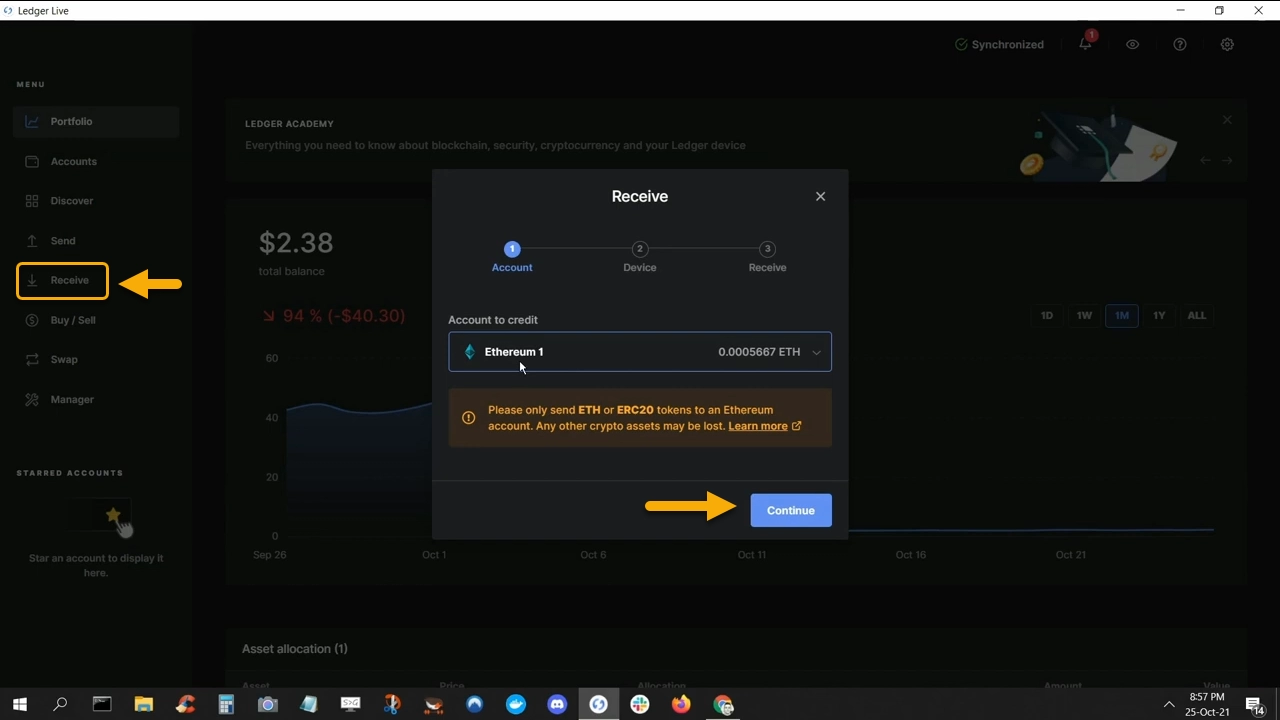Viewport: 1280px width, 720px height.
Task: Open the Portfolio page in the sidebar
Action: coord(97,121)
